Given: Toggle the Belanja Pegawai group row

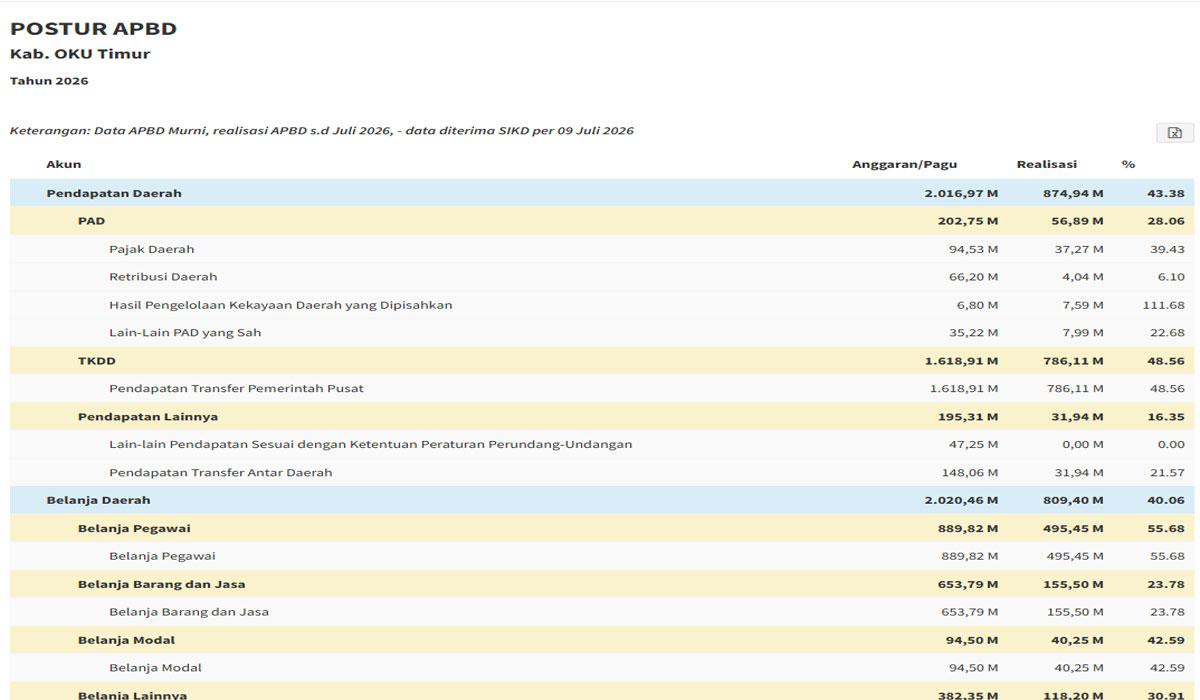Looking at the screenshot, I should click(x=602, y=528).
